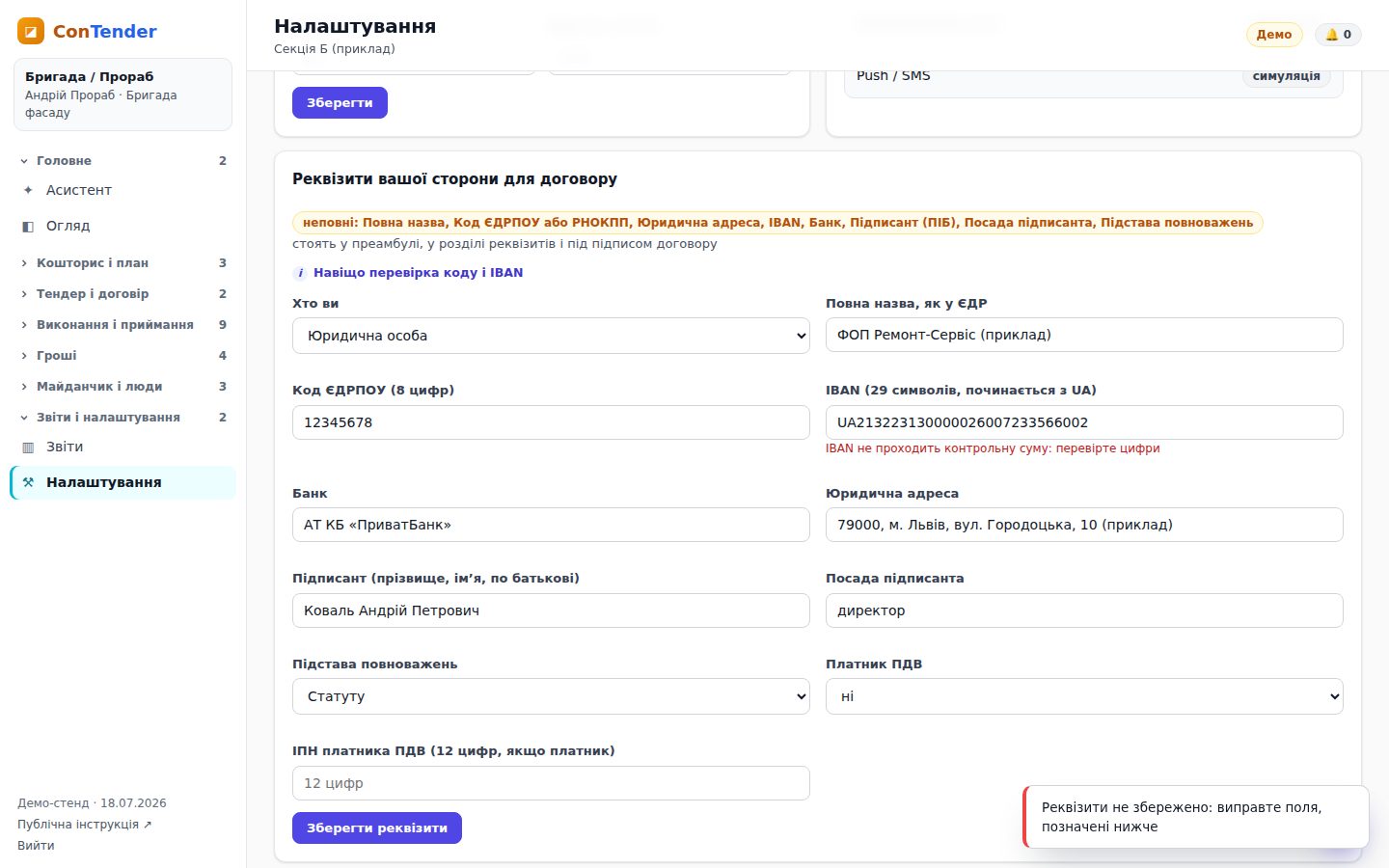Click the ConTender logo icon
Viewport: 1389px width, 868px height.
[31, 31]
